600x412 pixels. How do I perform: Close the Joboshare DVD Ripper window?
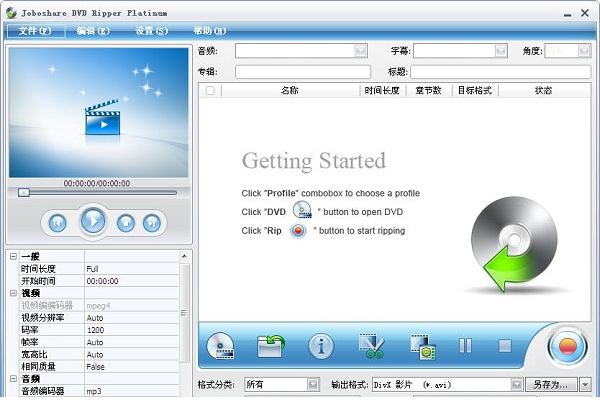pos(585,13)
